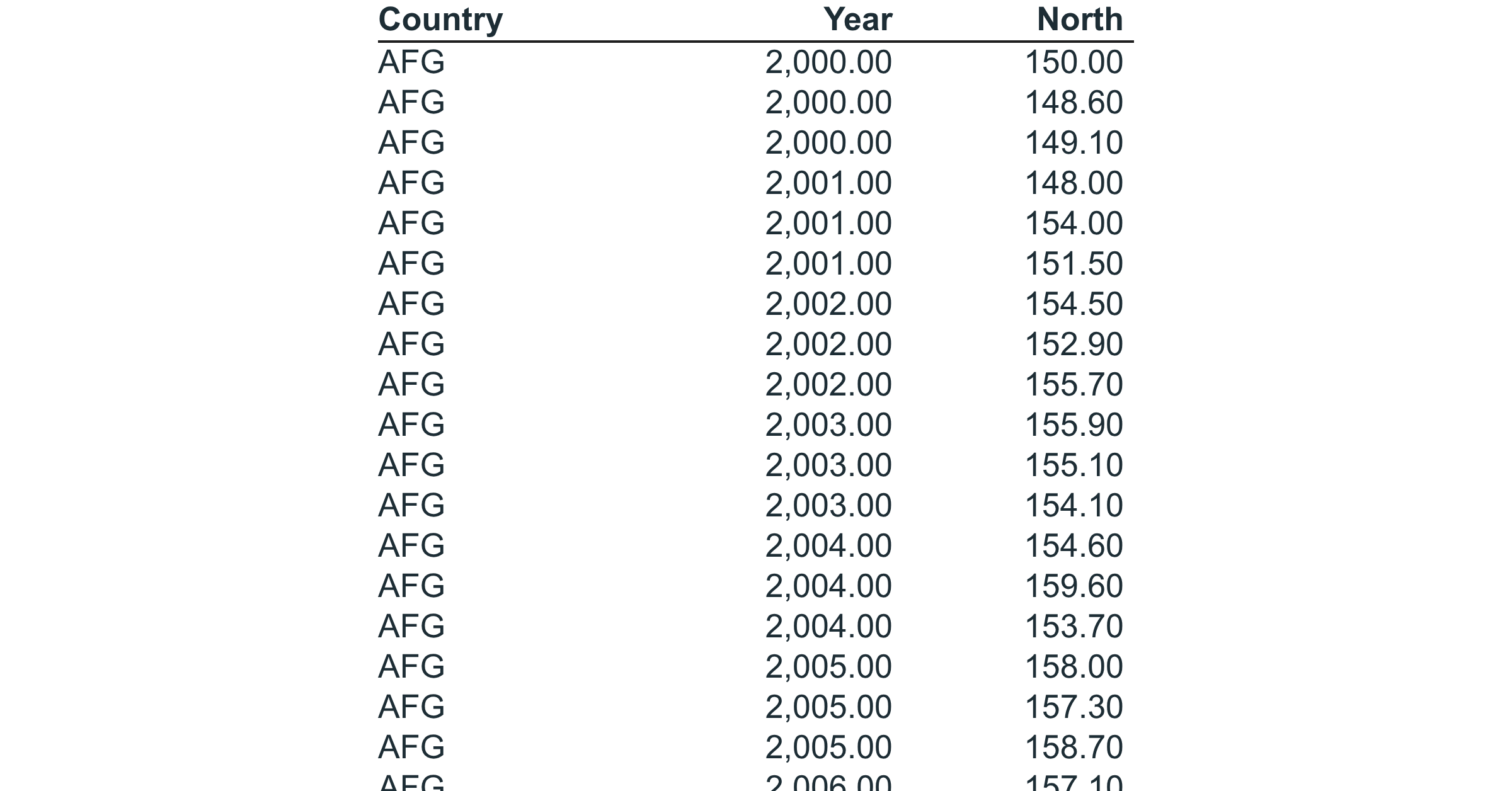Click the cell showing 153.70

click(1074, 627)
